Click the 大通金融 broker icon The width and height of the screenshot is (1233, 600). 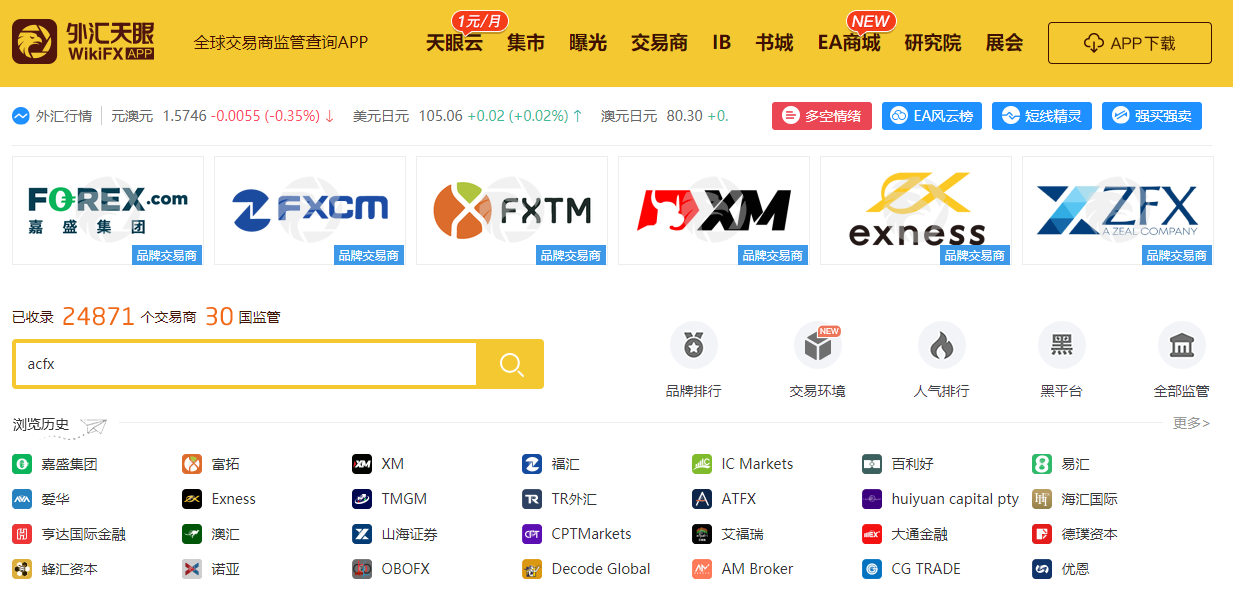872,534
